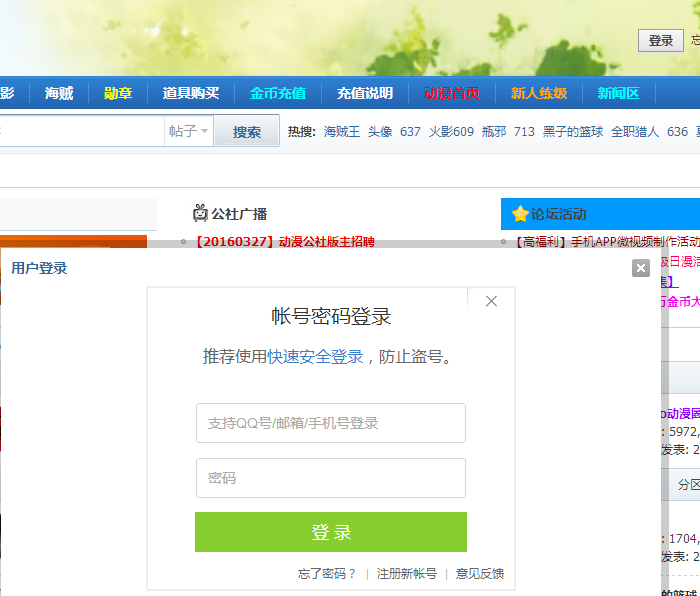Click the 注册新帐号 link
The height and width of the screenshot is (596, 700).
407,573
